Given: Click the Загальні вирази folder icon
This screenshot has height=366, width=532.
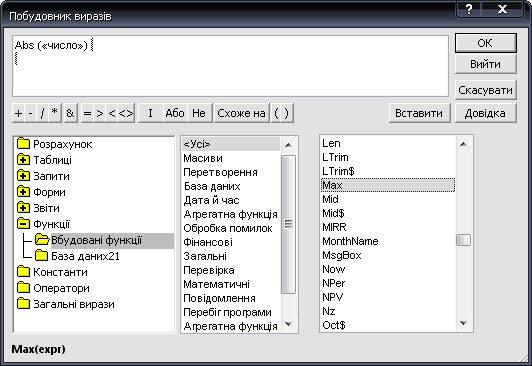Looking at the screenshot, I should point(23,304).
